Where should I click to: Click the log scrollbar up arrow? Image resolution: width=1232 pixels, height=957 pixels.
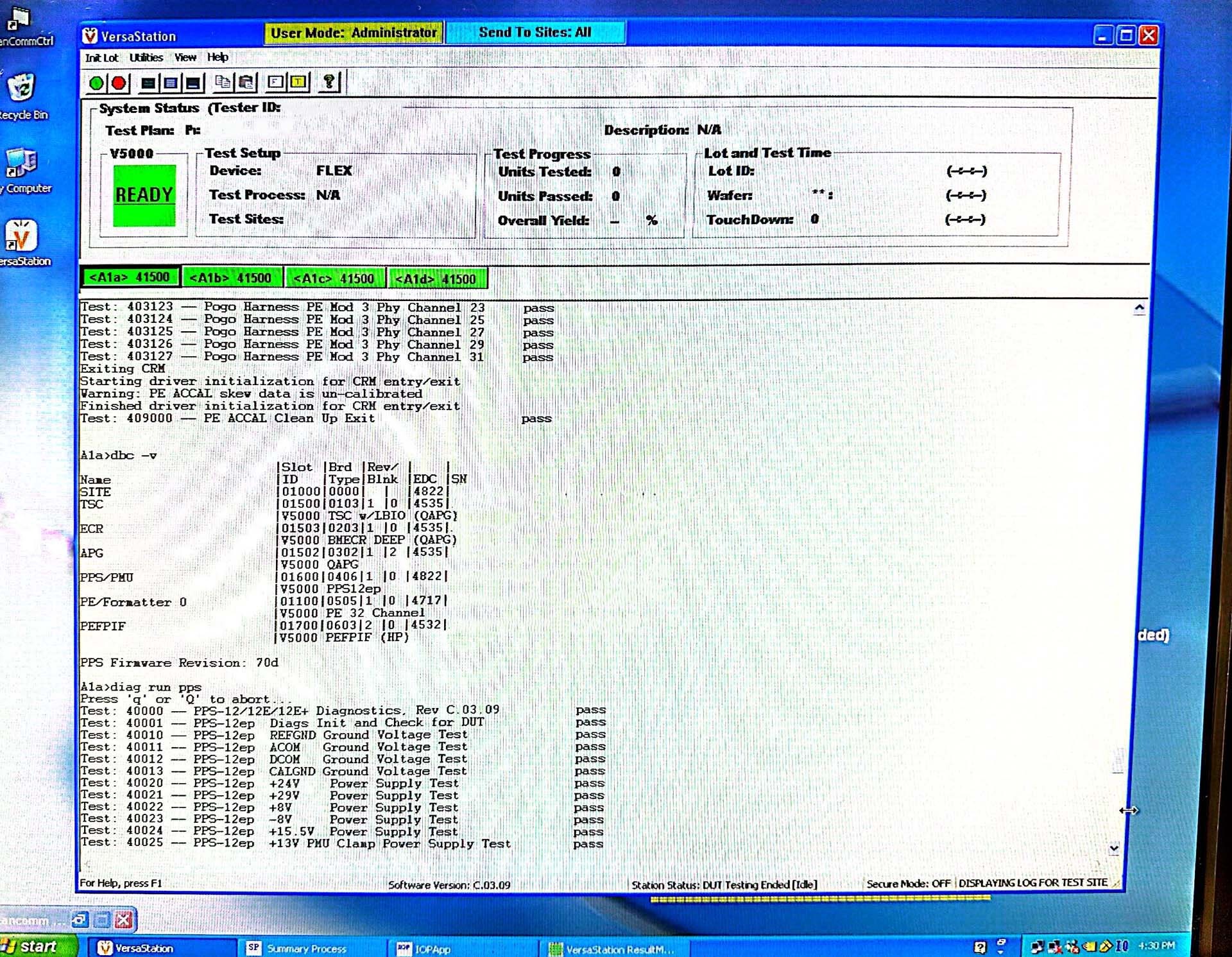(x=1139, y=309)
